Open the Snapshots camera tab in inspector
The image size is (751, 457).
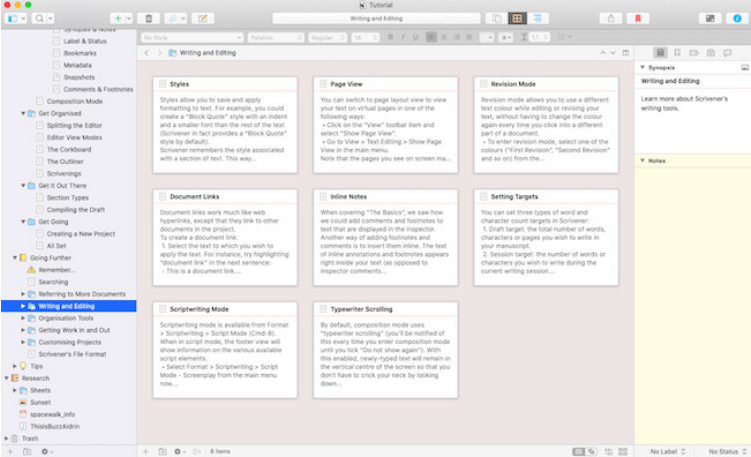click(710, 51)
